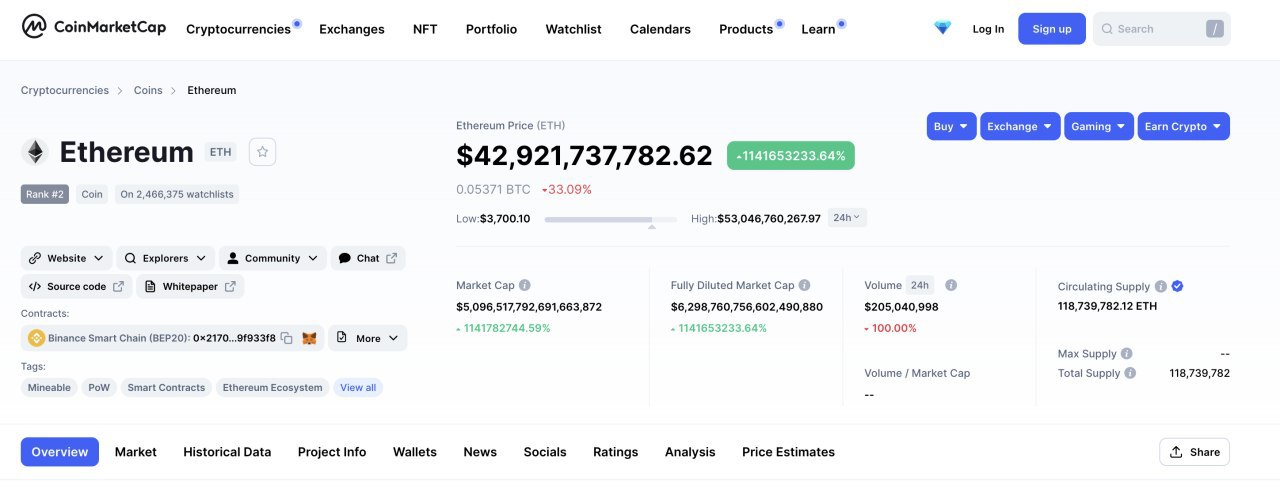This screenshot has height=496, width=1280.
Task: Click the Ethereum Ecosystem tag
Action: pos(272,387)
